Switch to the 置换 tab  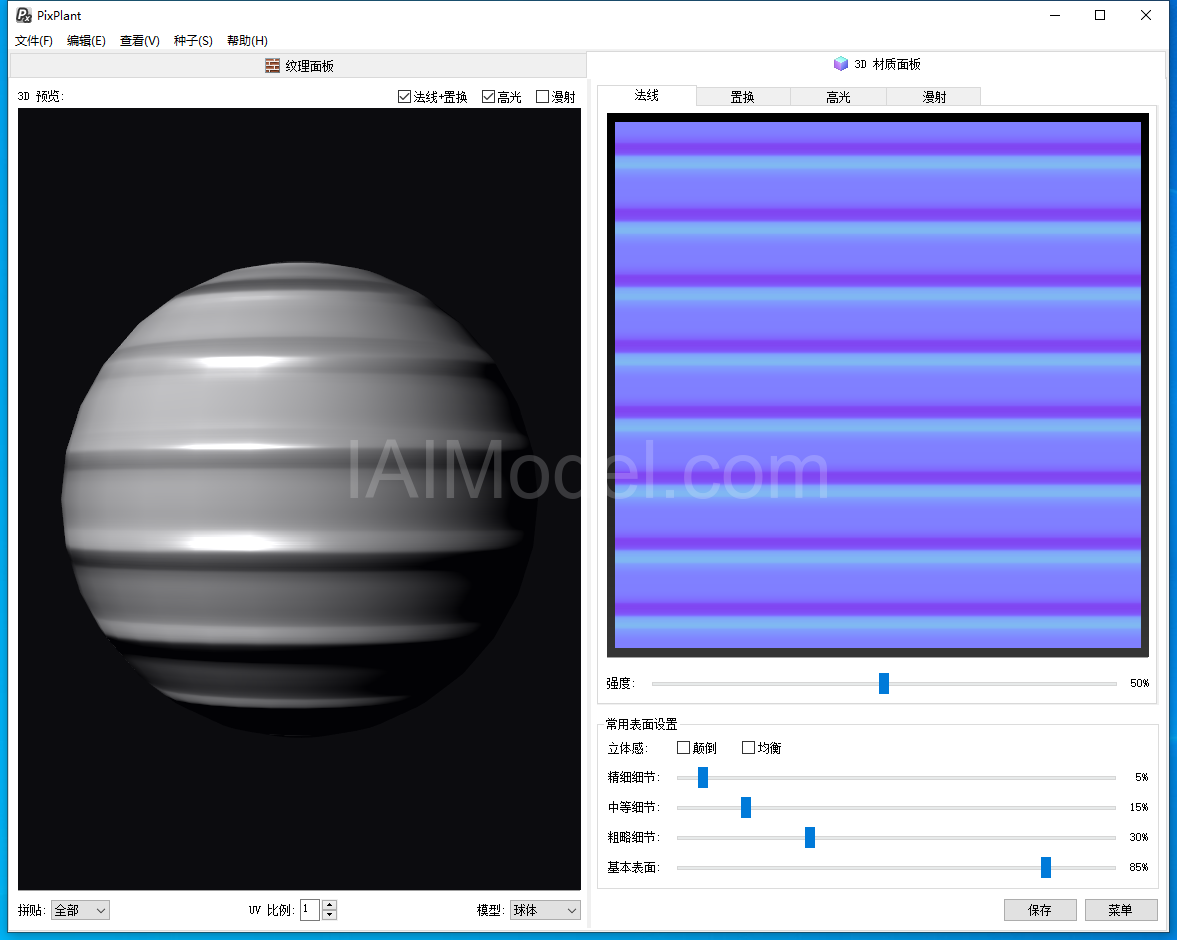coord(743,97)
